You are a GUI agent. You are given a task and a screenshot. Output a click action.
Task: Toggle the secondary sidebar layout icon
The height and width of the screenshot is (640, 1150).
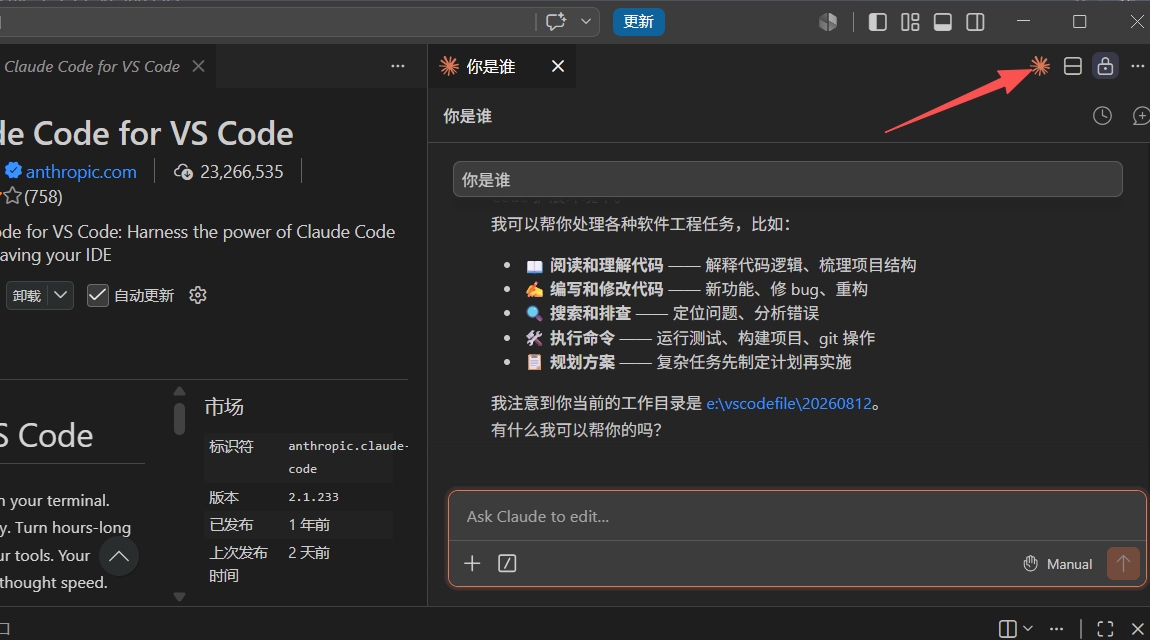point(975,22)
